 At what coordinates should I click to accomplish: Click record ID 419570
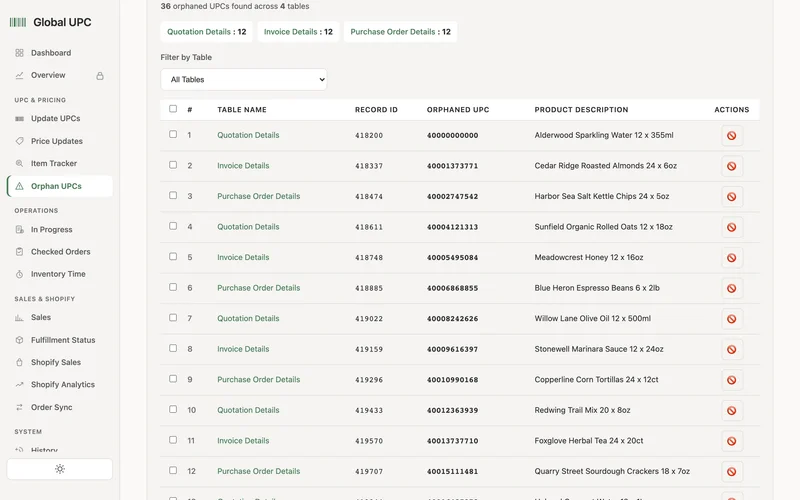click(369, 441)
